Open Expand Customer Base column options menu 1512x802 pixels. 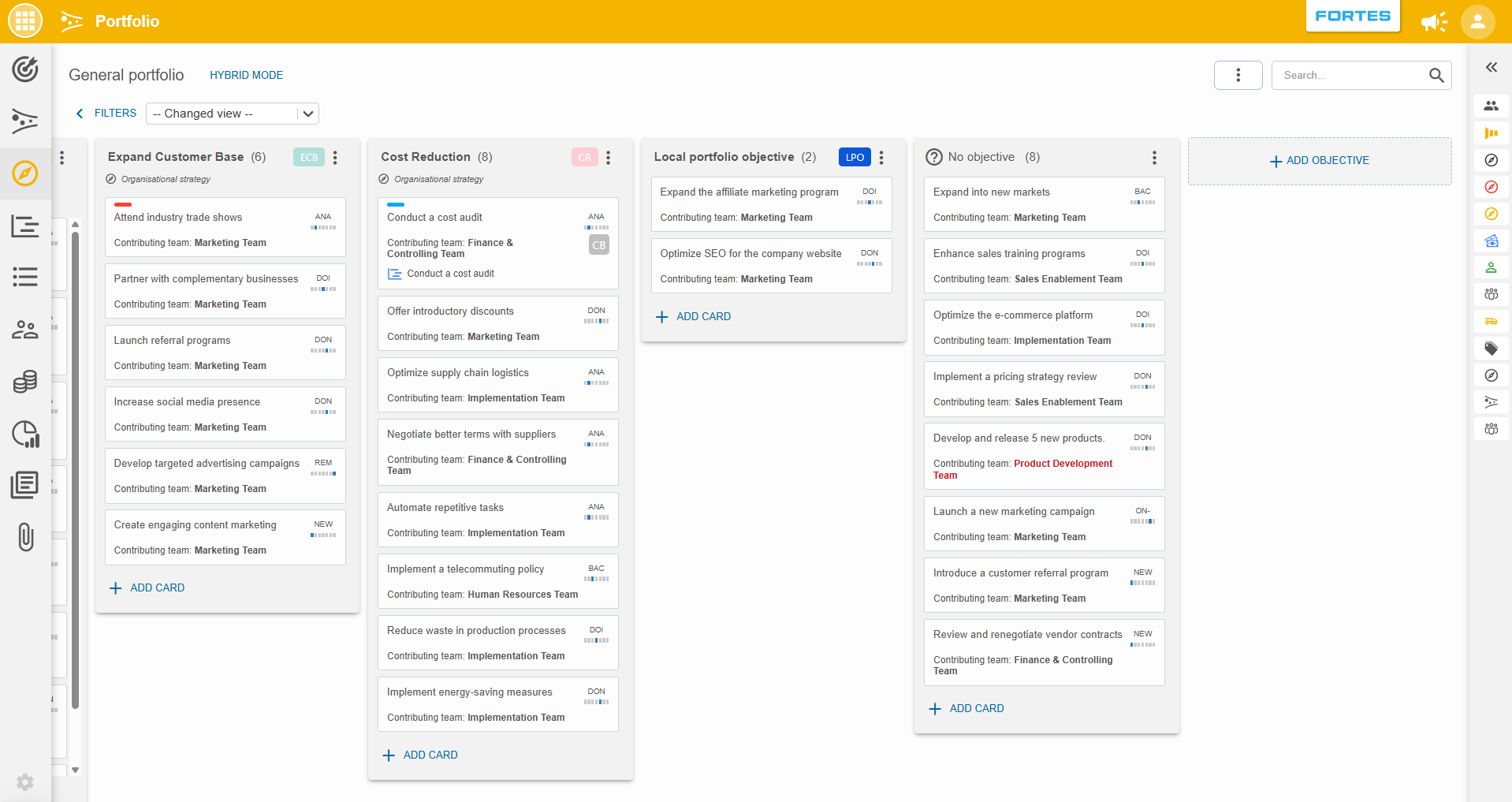(336, 157)
